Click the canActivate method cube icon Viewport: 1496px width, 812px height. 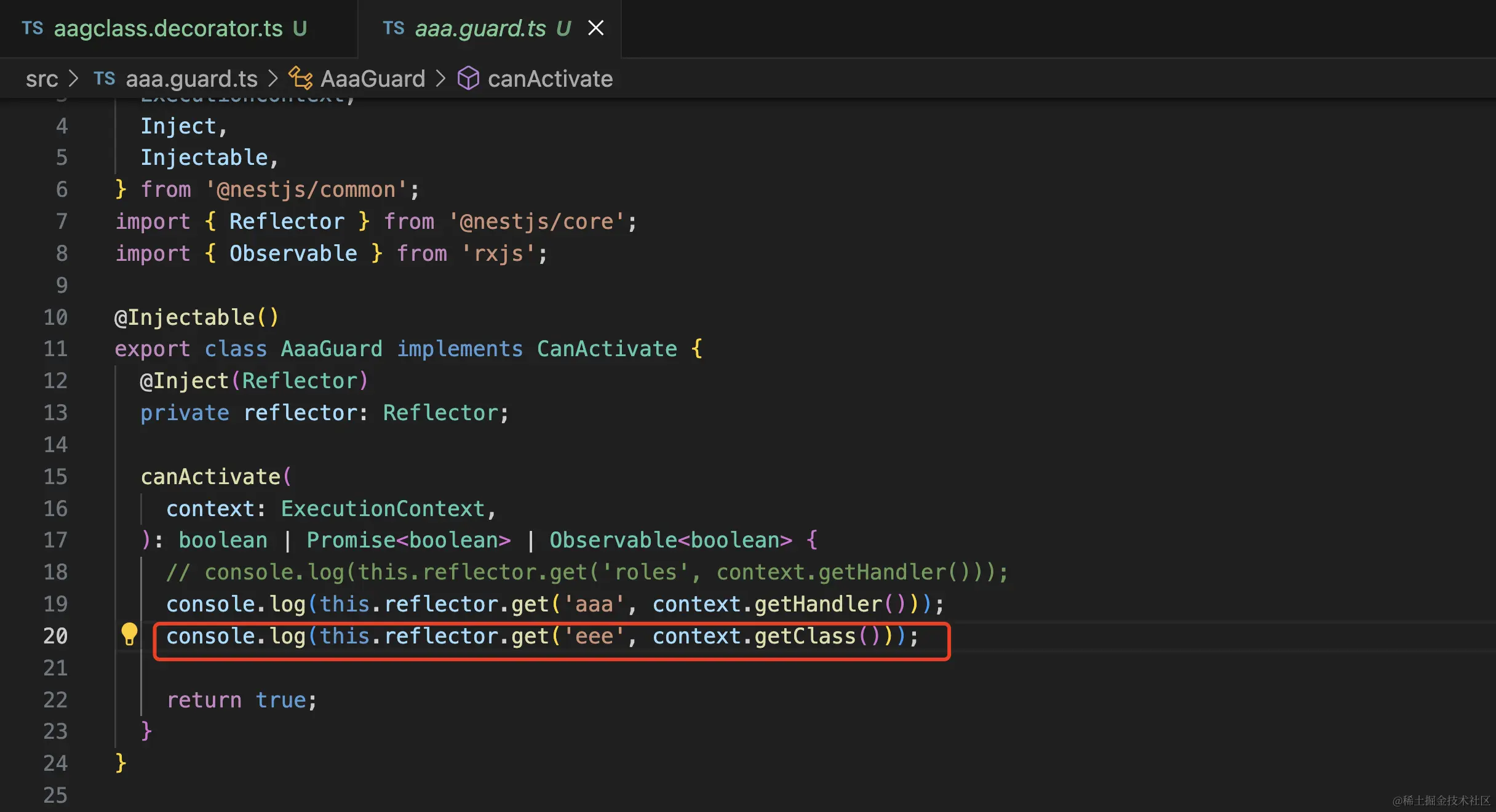(x=468, y=79)
